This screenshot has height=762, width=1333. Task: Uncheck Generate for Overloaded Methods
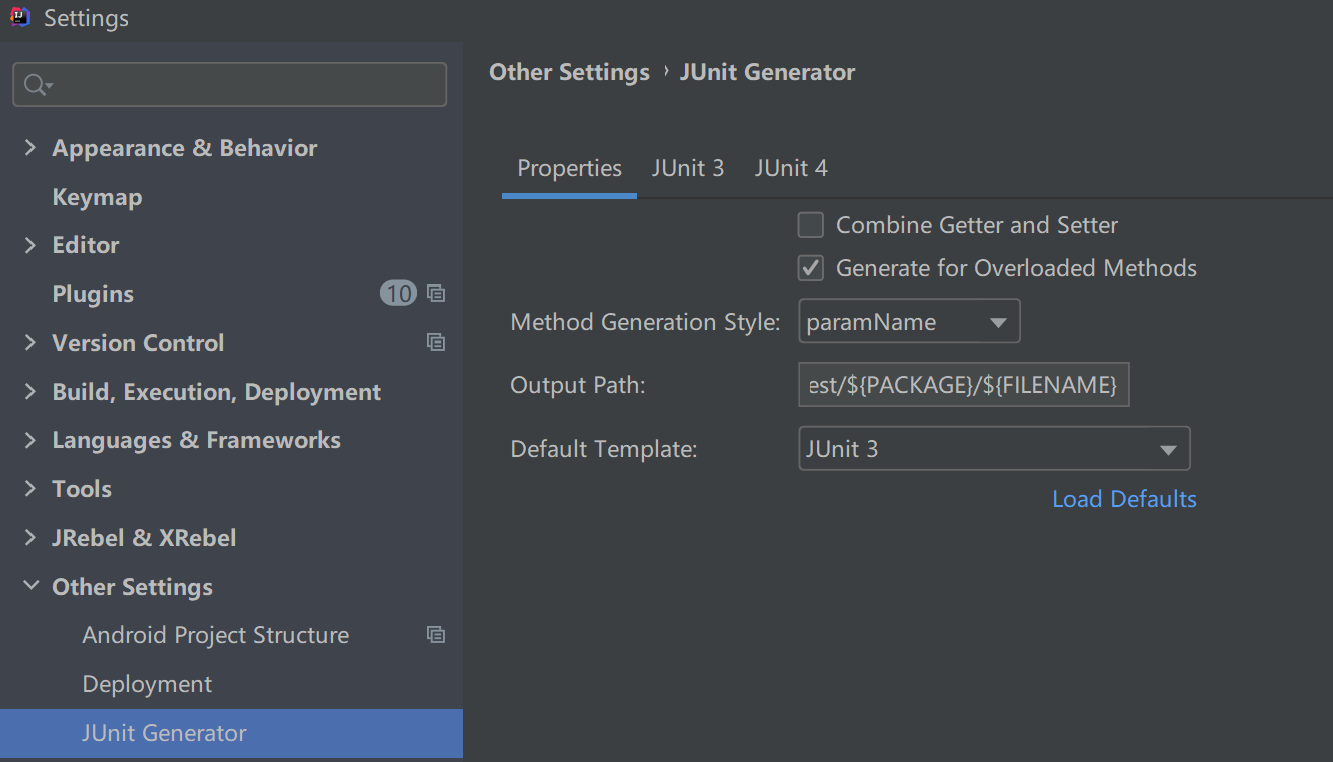810,267
